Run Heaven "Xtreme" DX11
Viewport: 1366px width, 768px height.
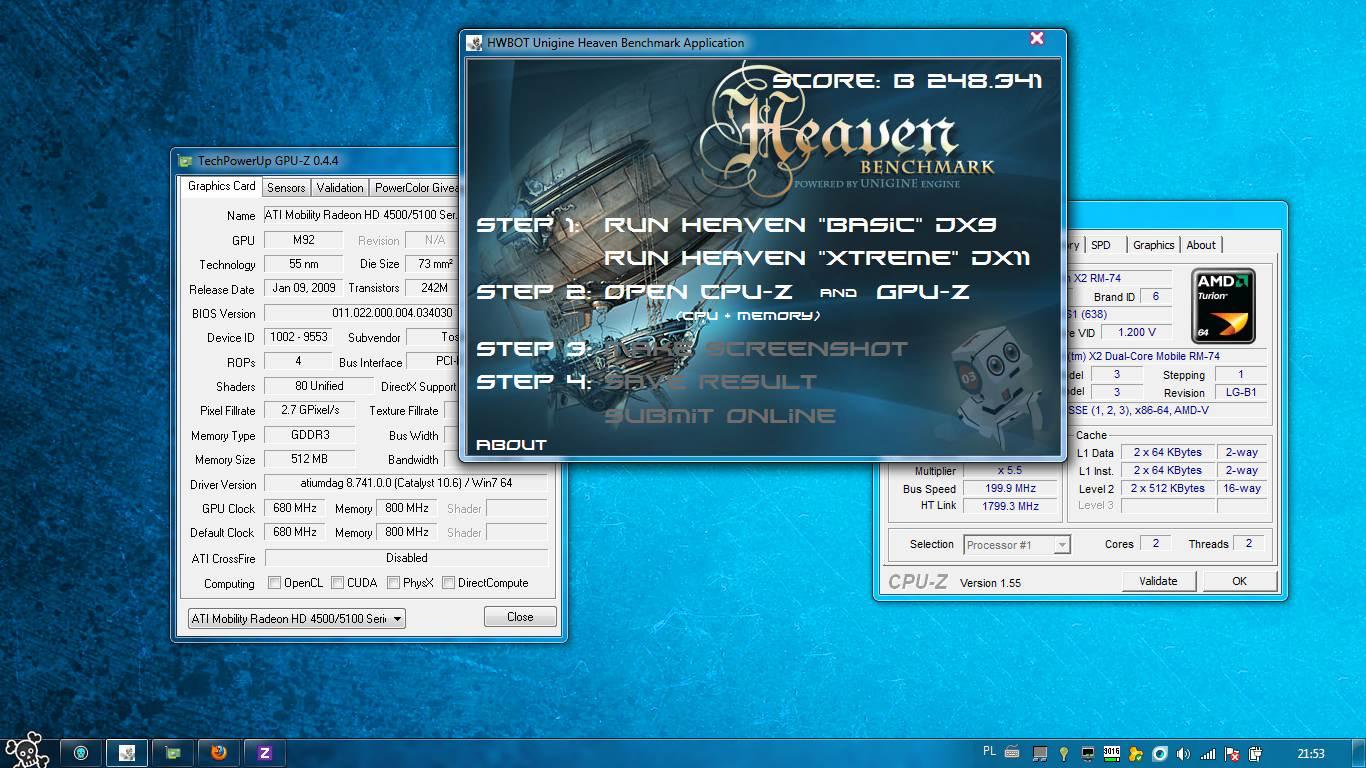(x=817, y=258)
